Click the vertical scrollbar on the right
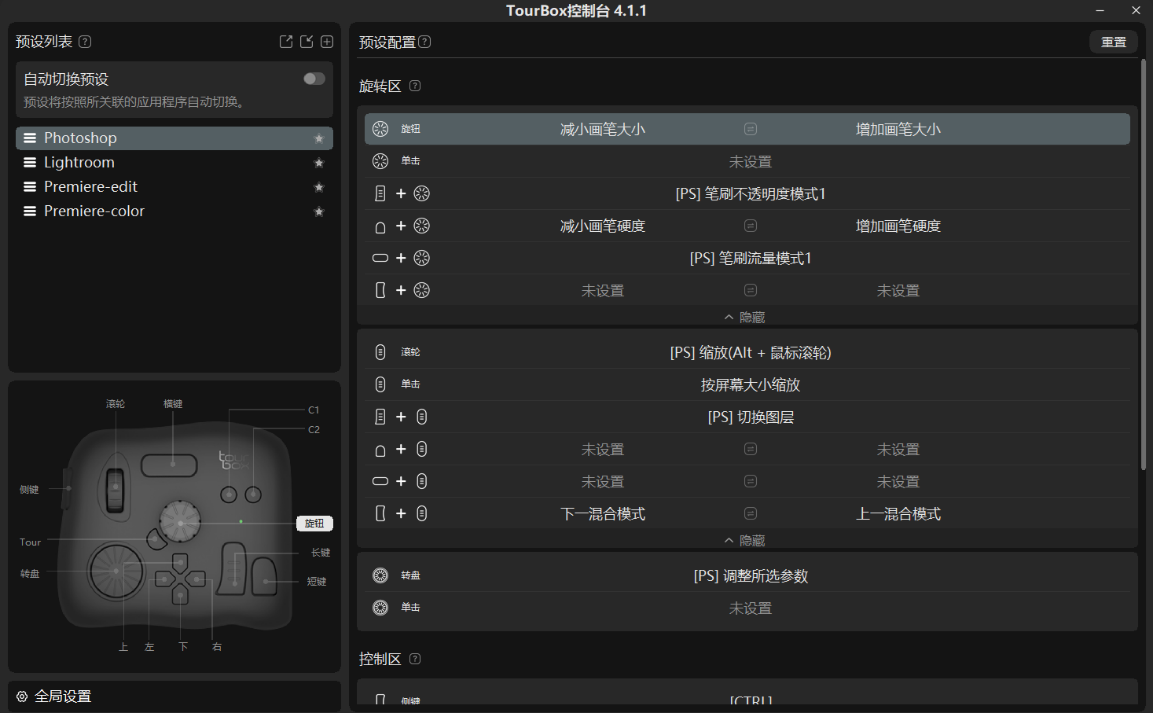The image size is (1153, 713). (1142, 260)
